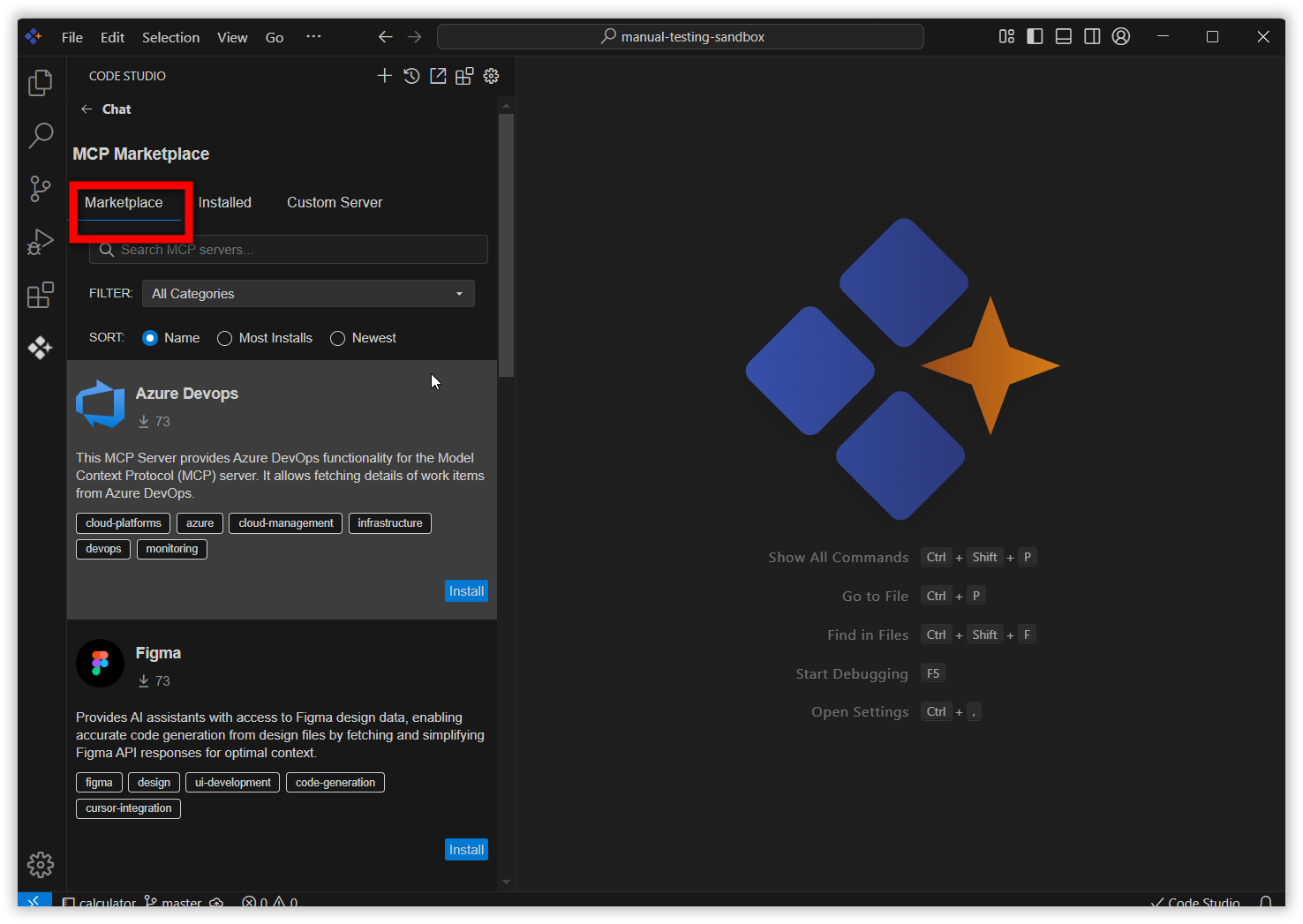Screen dimensions: 1303x924
Task: Open the Go menu
Action: [x=275, y=37]
